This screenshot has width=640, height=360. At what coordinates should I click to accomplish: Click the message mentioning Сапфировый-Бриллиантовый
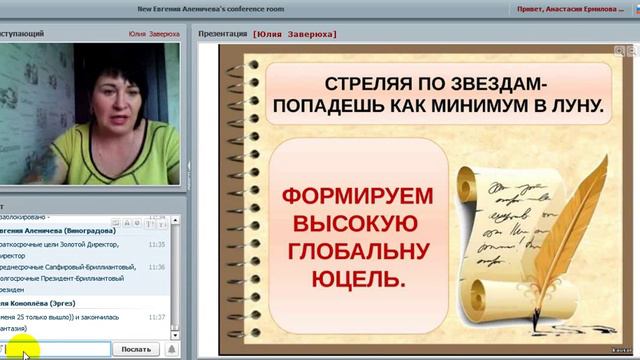pos(68,267)
